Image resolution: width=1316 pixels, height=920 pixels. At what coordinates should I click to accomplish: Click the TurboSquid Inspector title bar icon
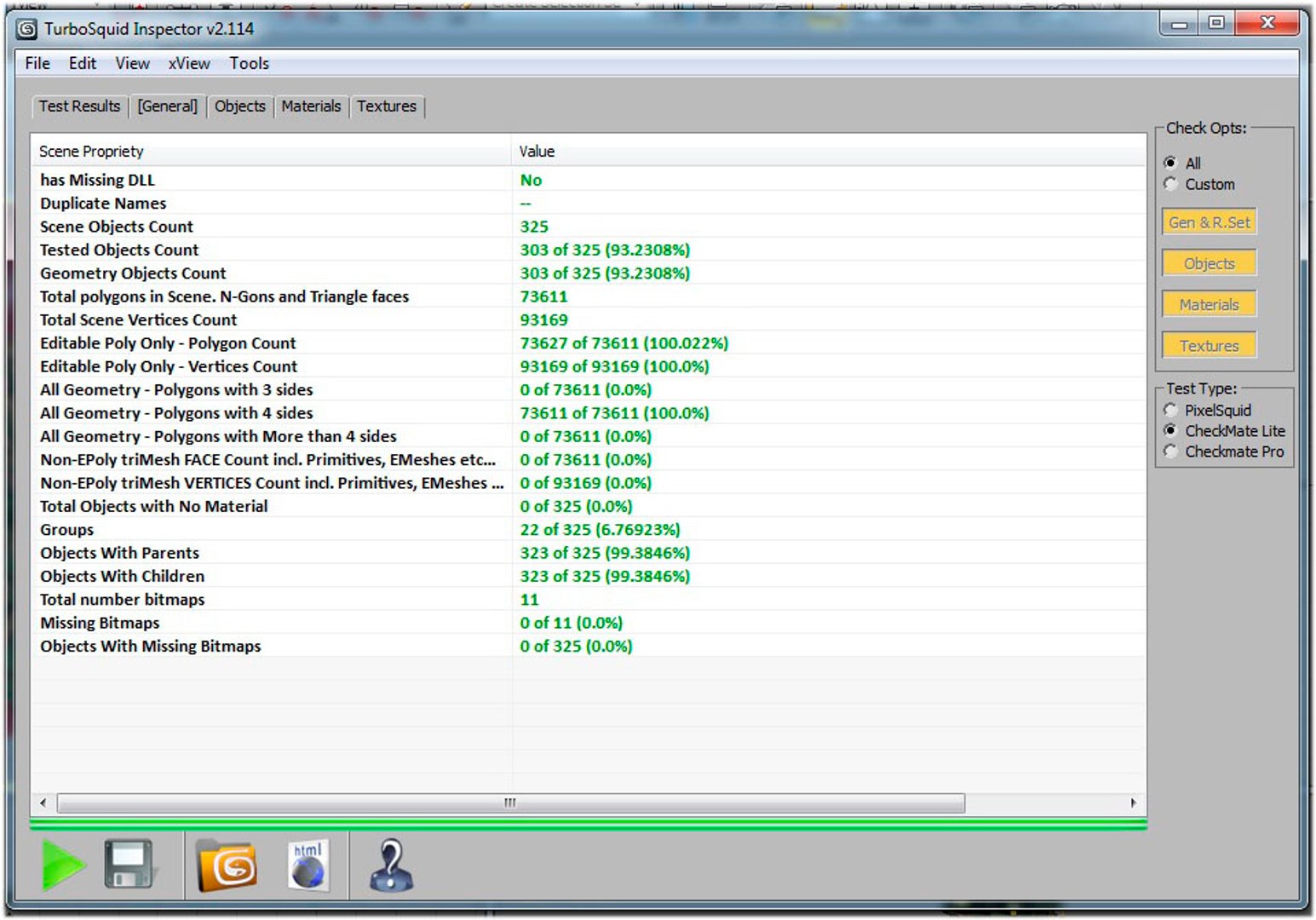(27, 29)
